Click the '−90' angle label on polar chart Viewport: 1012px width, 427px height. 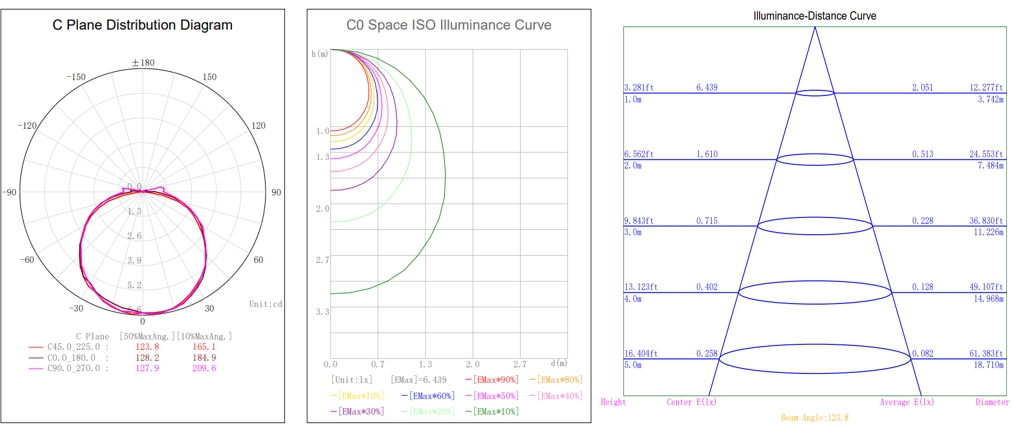coord(10,192)
